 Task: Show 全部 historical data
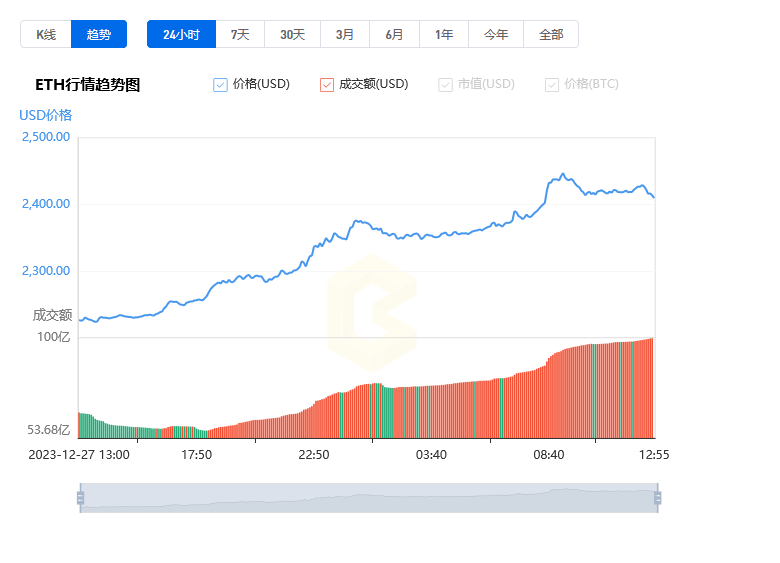(x=551, y=34)
